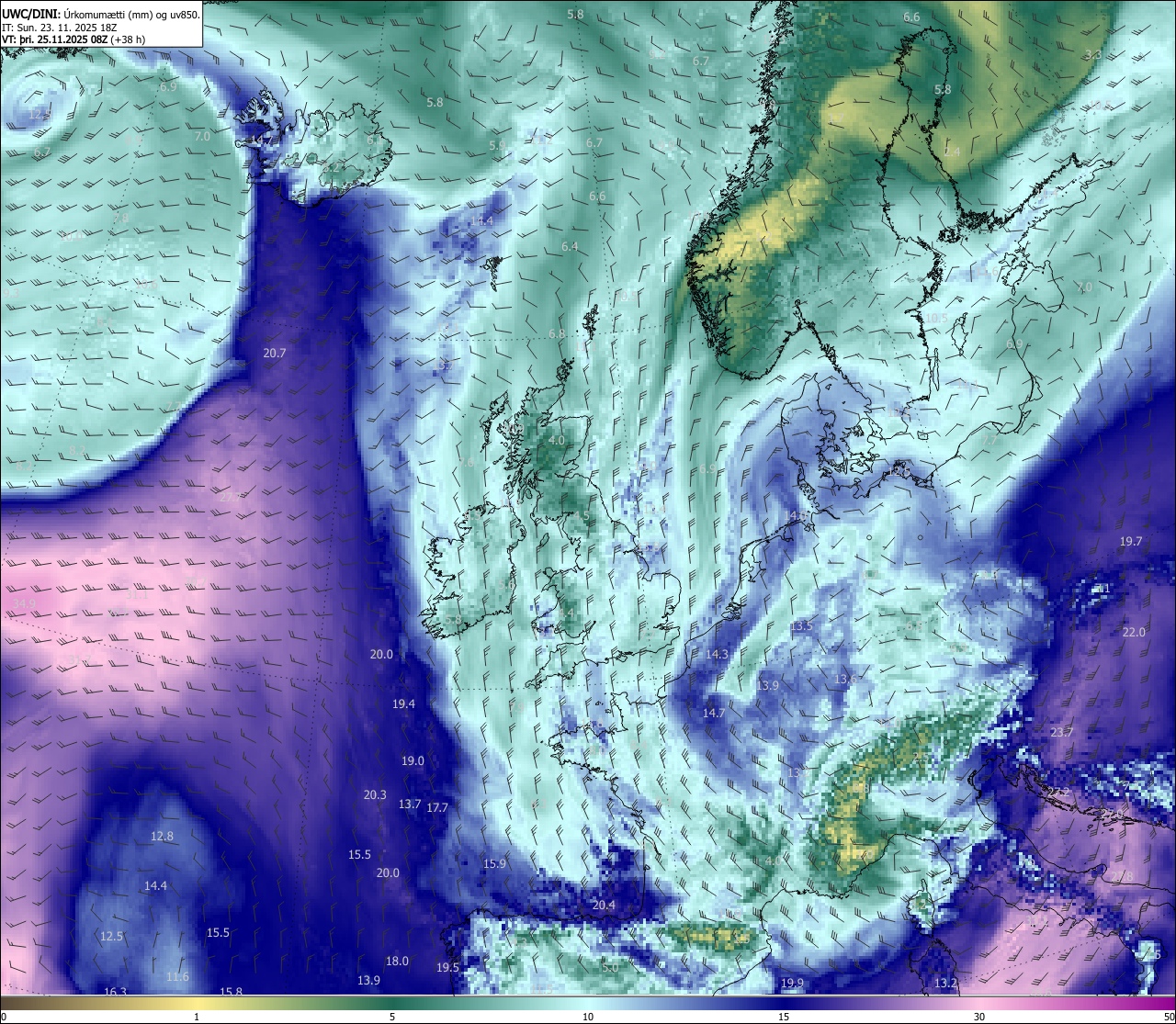Click the map value '4.0' over Scotland
The height and width of the screenshot is (1024, 1176).
pyautogui.click(x=557, y=440)
